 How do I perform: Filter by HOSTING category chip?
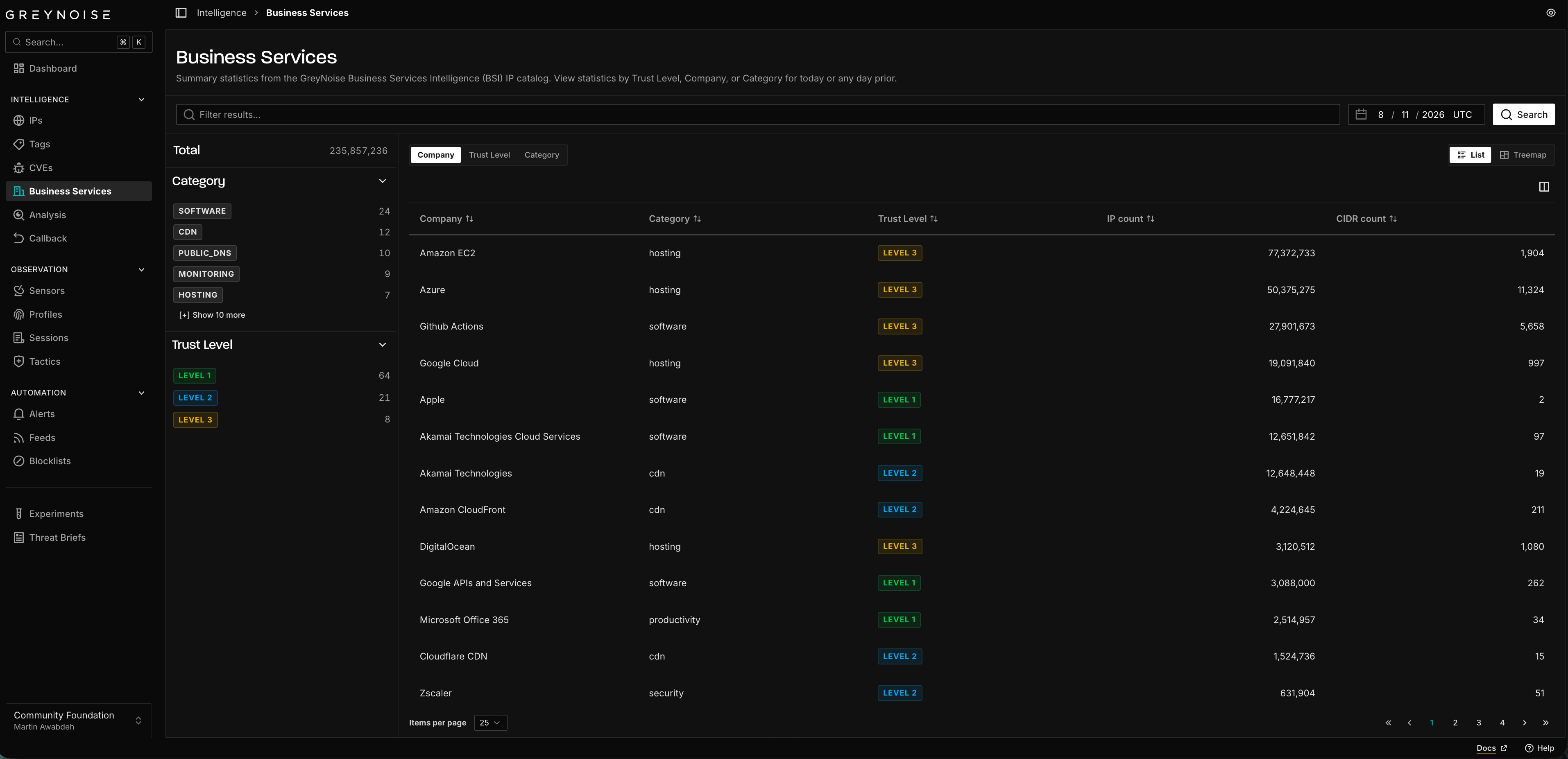198,295
